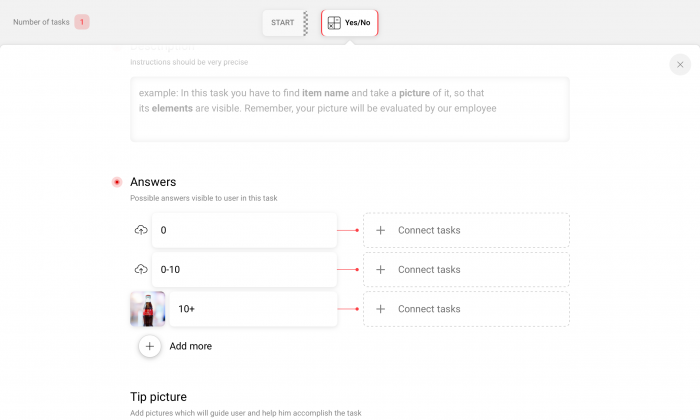Click the plus icon beside Add more
This screenshot has height=420, width=700.
(x=150, y=346)
